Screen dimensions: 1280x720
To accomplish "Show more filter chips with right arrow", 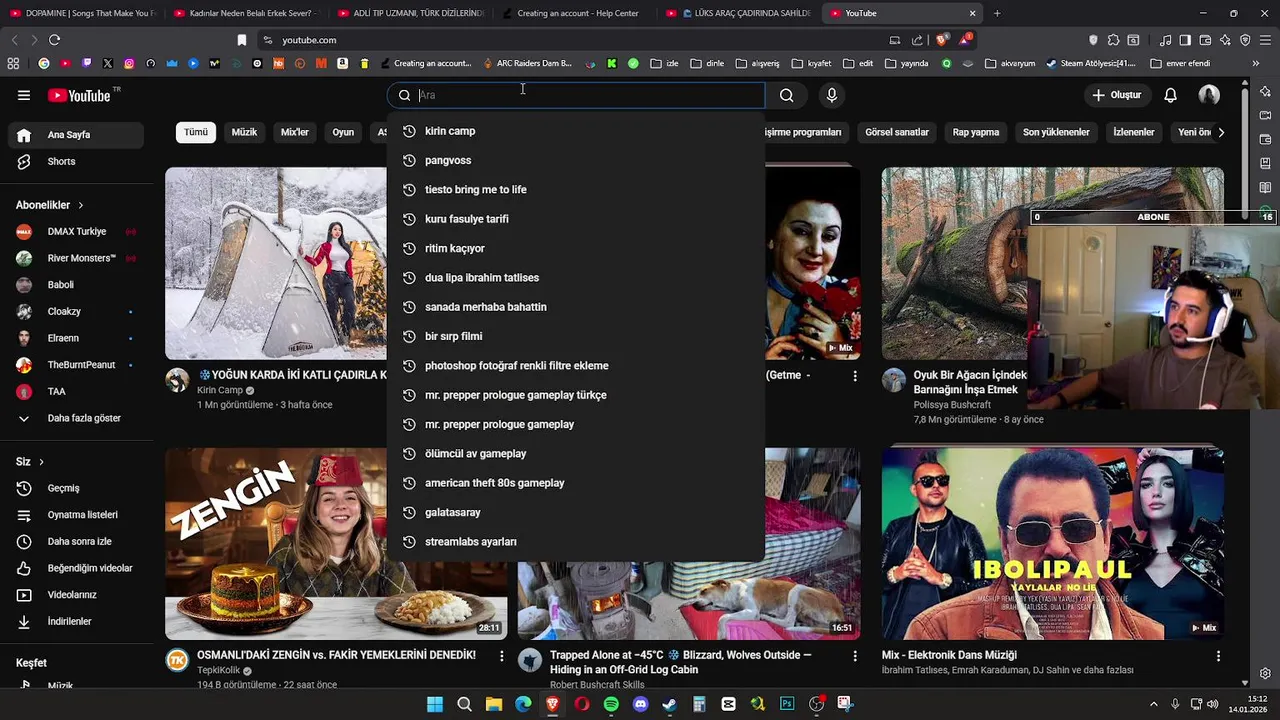I will 1221,132.
